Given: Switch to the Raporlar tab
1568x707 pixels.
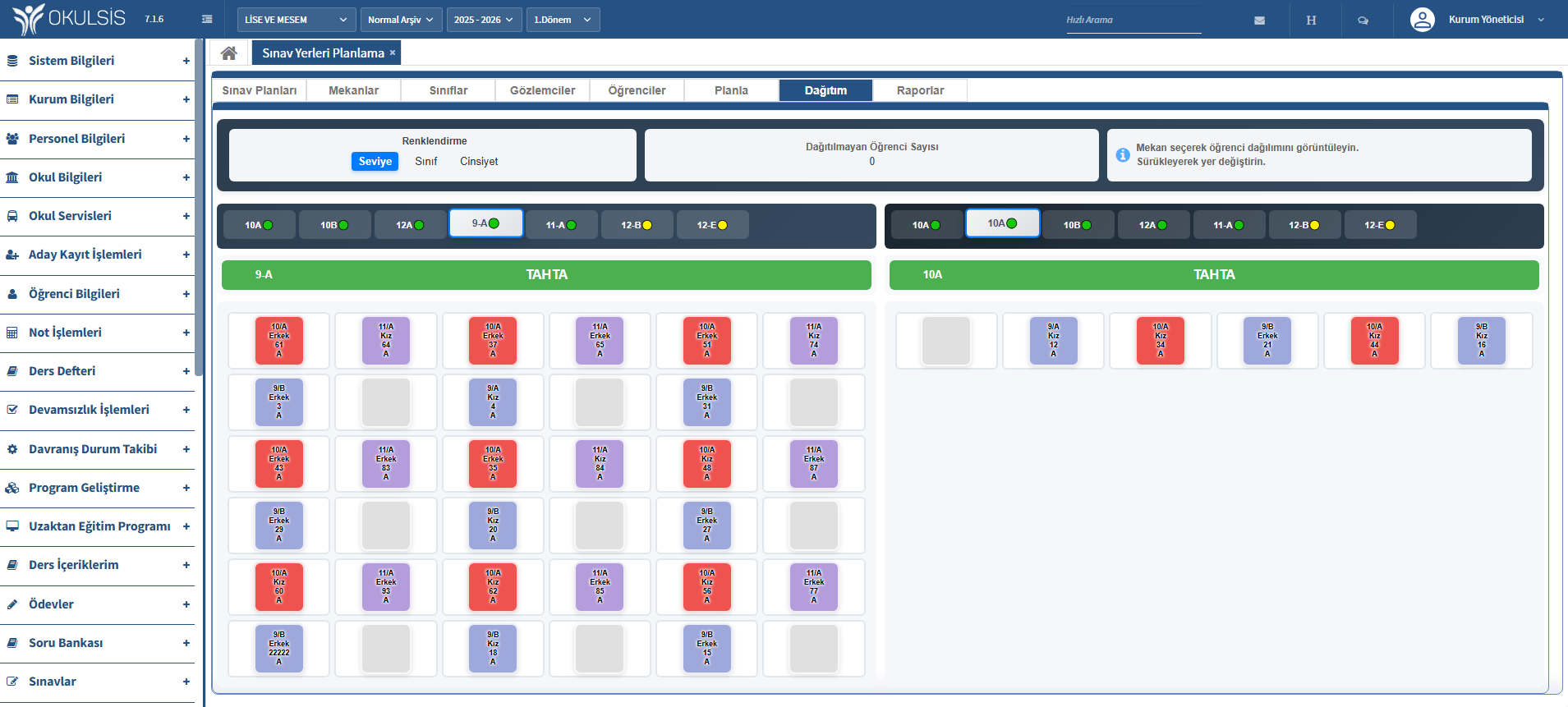Looking at the screenshot, I should click(x=920, y=90).
